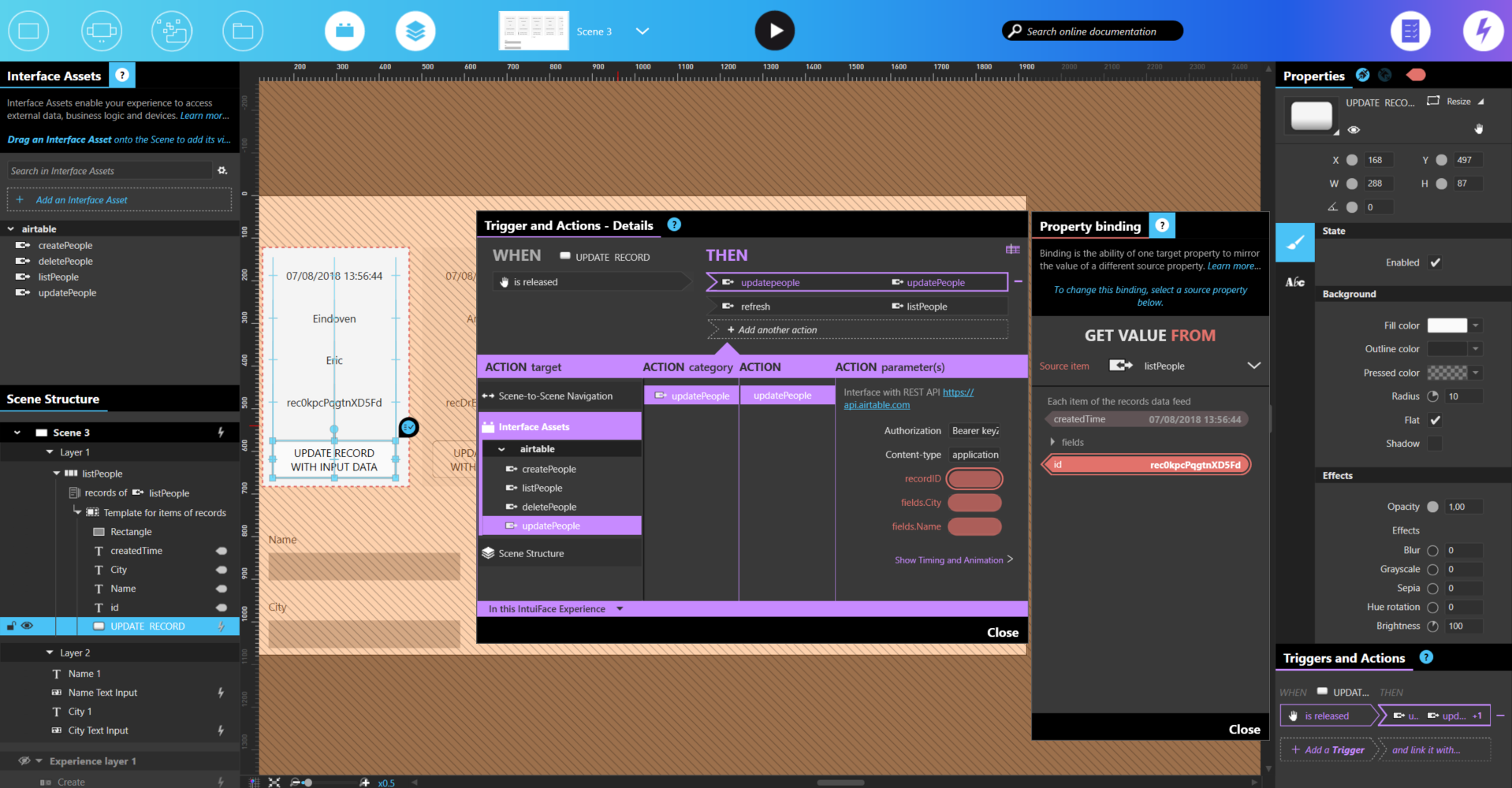Click the fit-to-screen icon in bottom bar
1512x788 pixels.
pos(274,782)
